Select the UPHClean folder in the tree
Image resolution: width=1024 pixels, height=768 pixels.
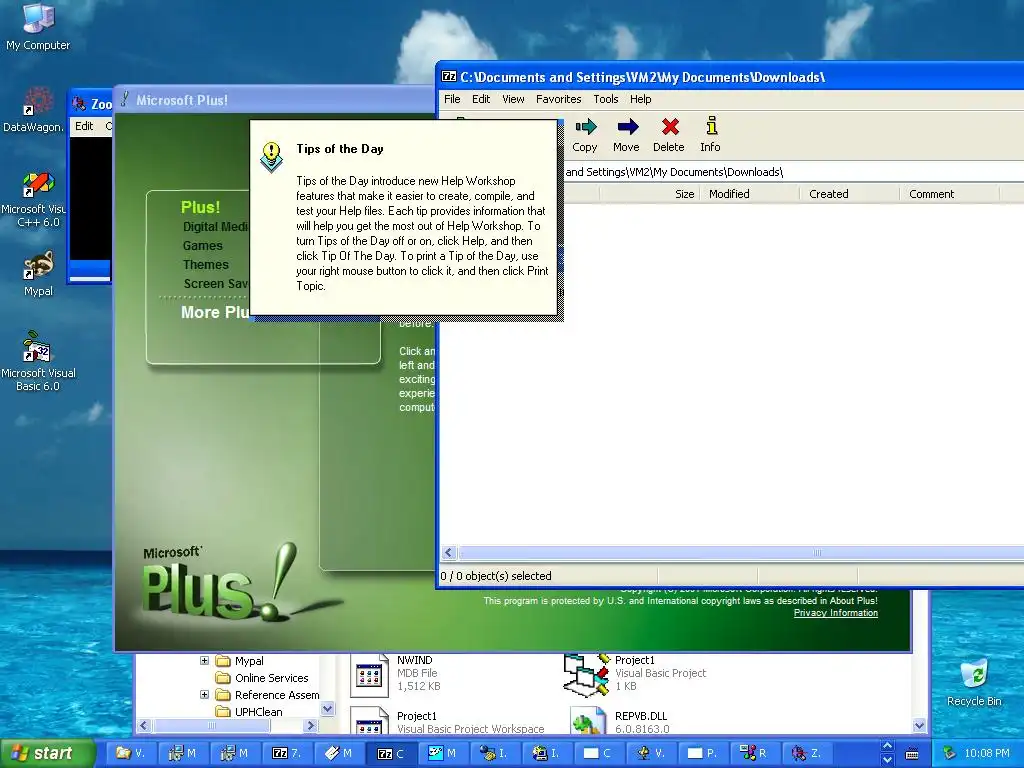(x=249, y=712)
